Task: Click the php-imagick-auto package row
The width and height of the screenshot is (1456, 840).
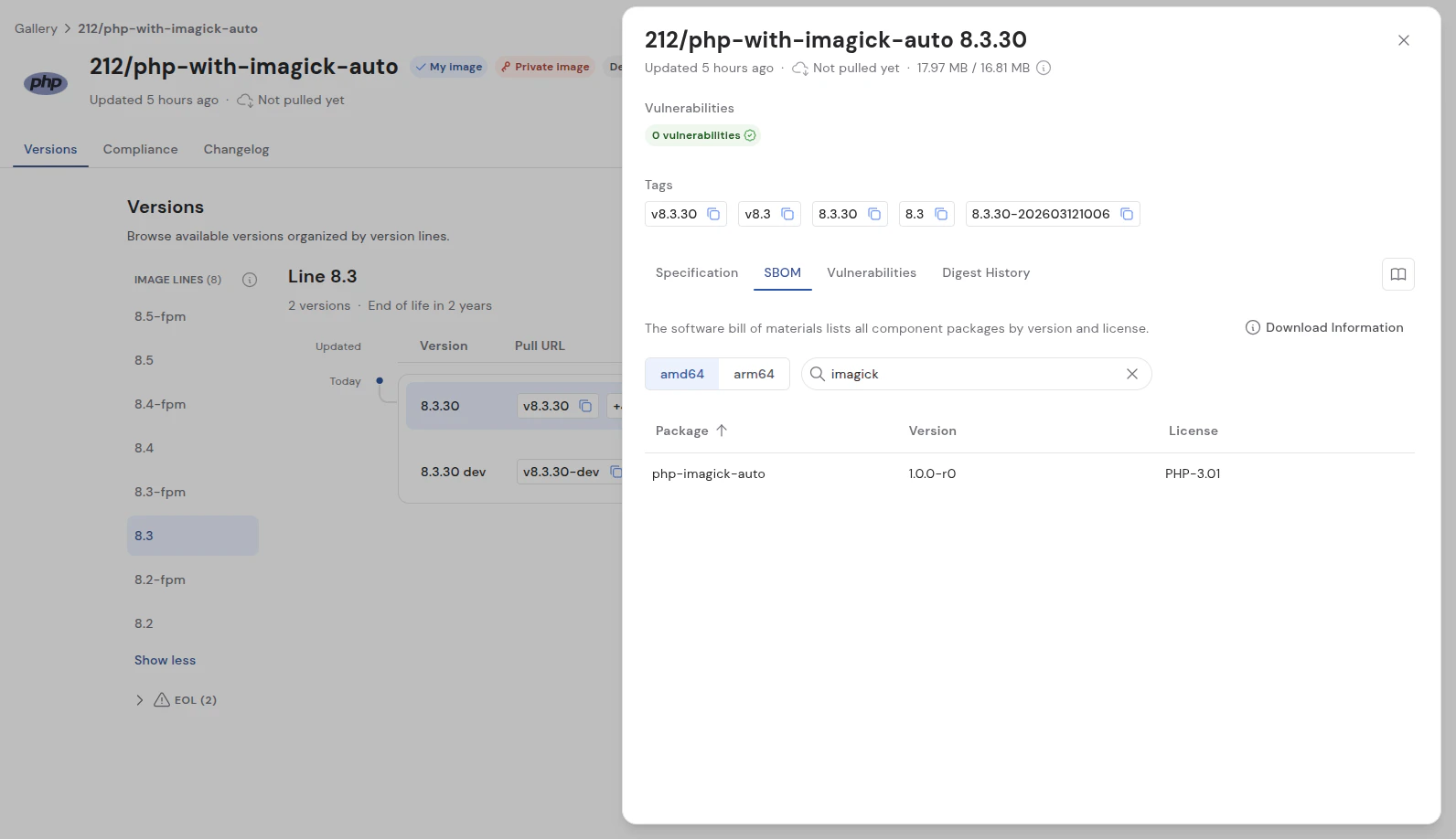Action: [x=1029, y=473]
